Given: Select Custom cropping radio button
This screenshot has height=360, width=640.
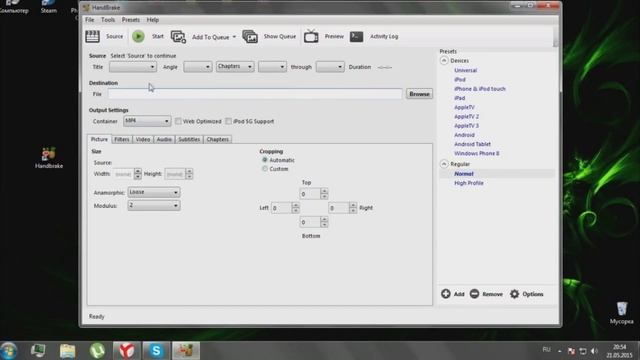Looking at the screenshot, I should 265,169.
